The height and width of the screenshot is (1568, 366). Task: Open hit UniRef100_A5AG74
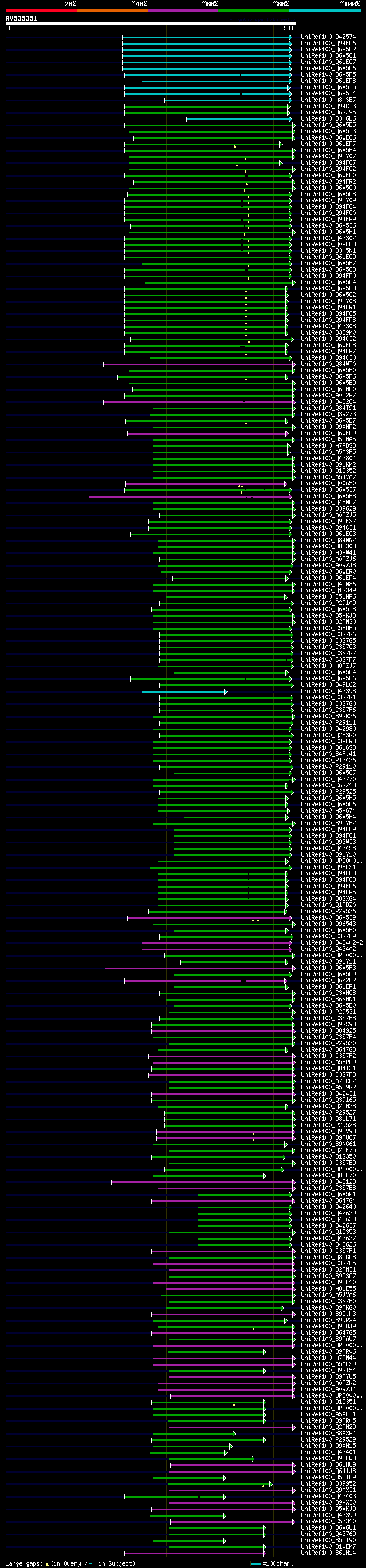coord(328,811)
